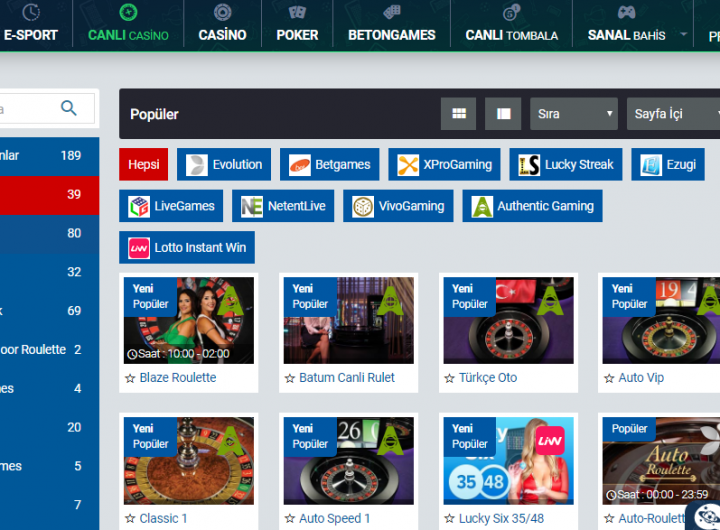Click the Poker cards icon
The image size is (720, 530).
(297, 12)
